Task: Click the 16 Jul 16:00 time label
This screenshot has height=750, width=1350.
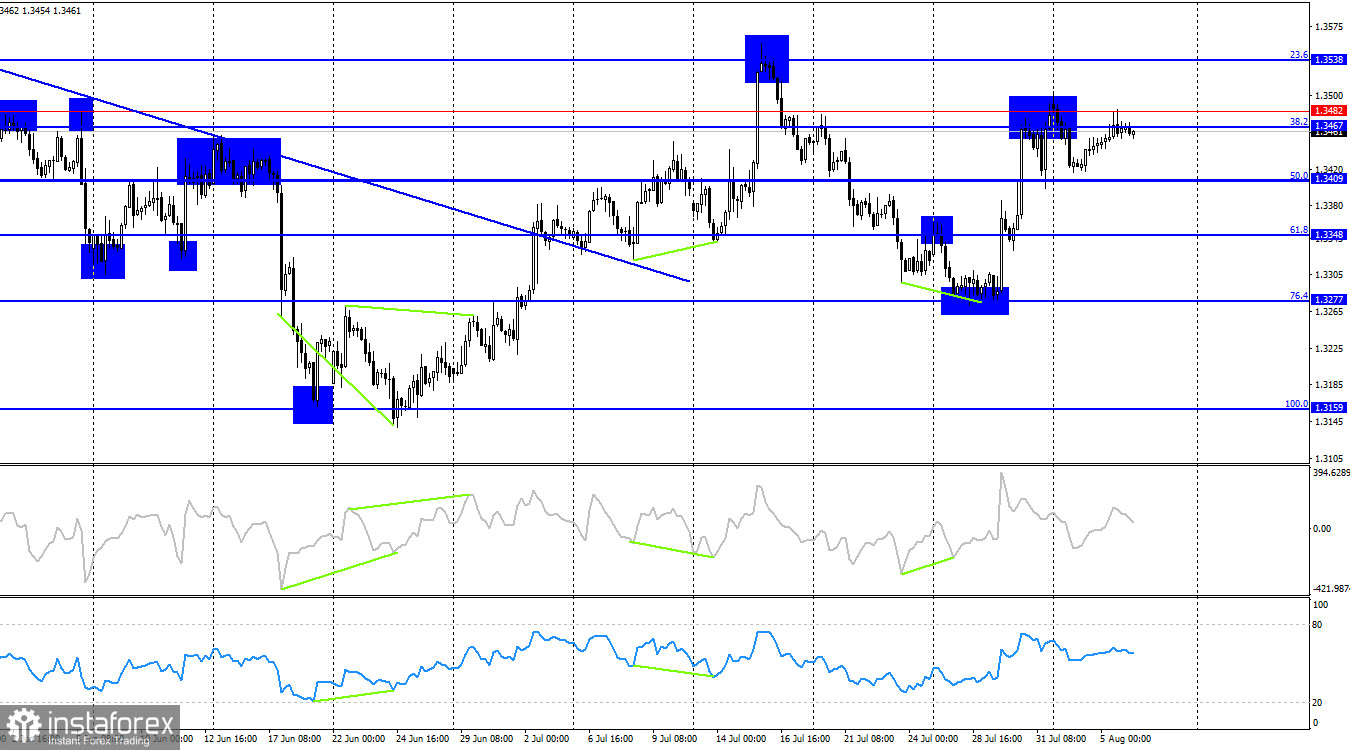Action: pyautogui.click(x=806, y=739)
